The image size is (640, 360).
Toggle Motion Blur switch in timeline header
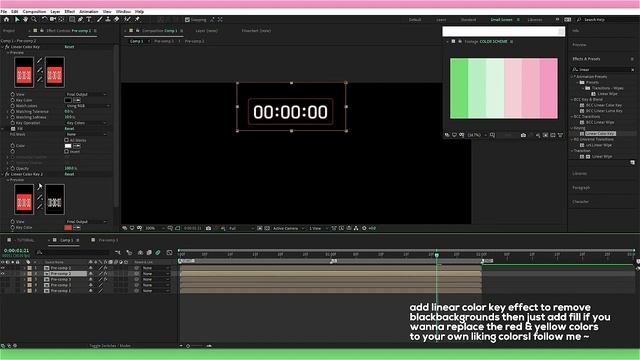point(158,253)
